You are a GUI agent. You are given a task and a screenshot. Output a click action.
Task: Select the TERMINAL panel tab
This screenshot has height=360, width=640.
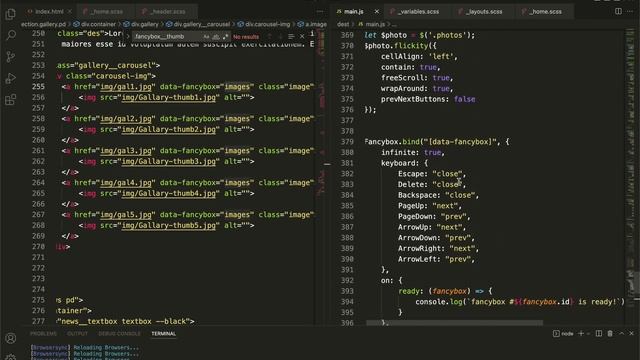(163, 333)
